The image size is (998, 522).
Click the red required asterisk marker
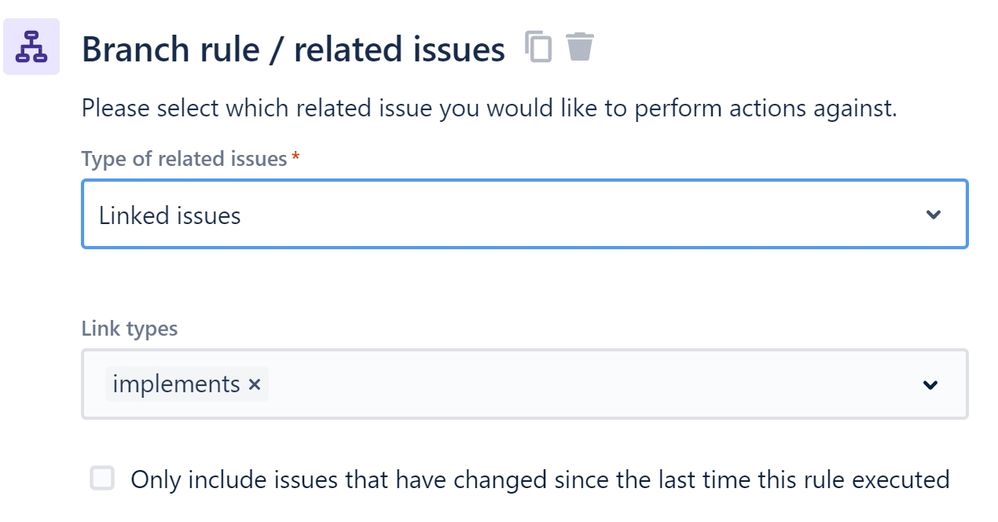point(295,158)
